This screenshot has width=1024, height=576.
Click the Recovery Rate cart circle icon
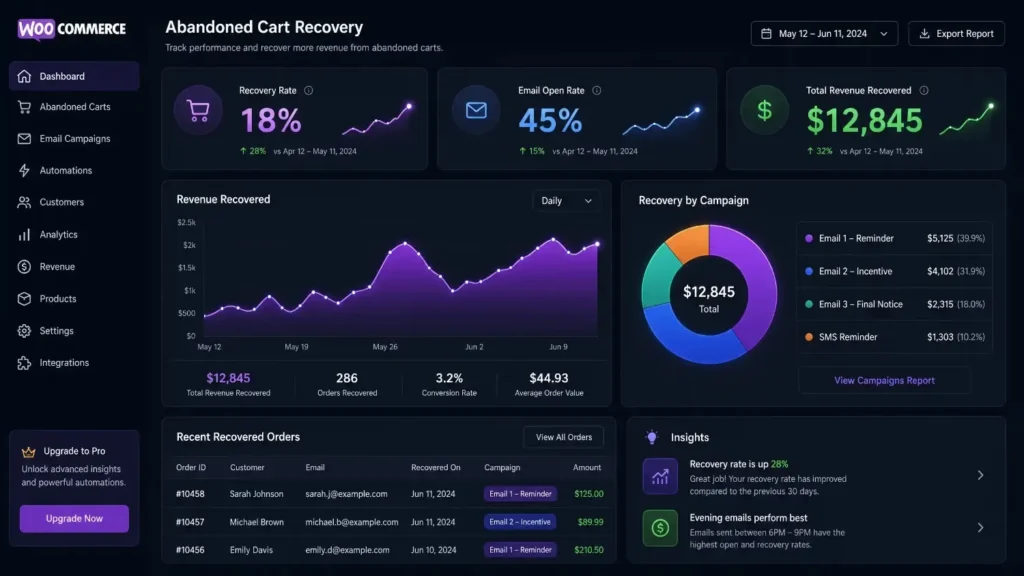pyautogui.click(x=198, y=110)
